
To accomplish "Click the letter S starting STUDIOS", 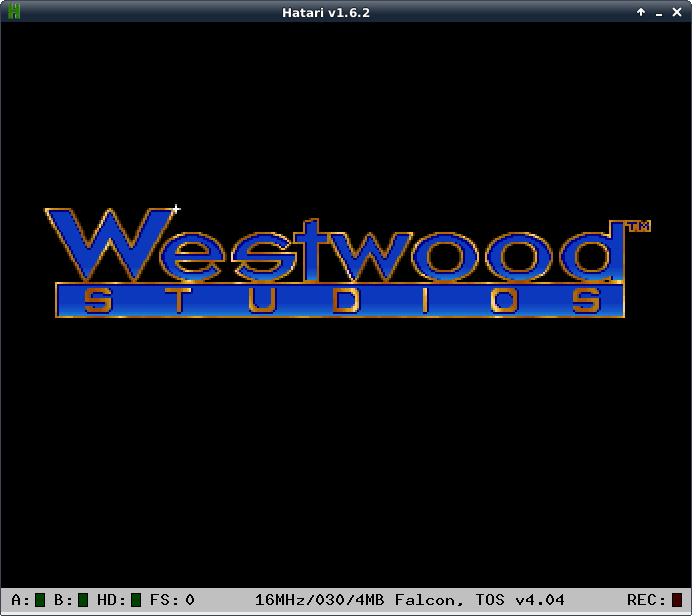I will pos(98,300).
